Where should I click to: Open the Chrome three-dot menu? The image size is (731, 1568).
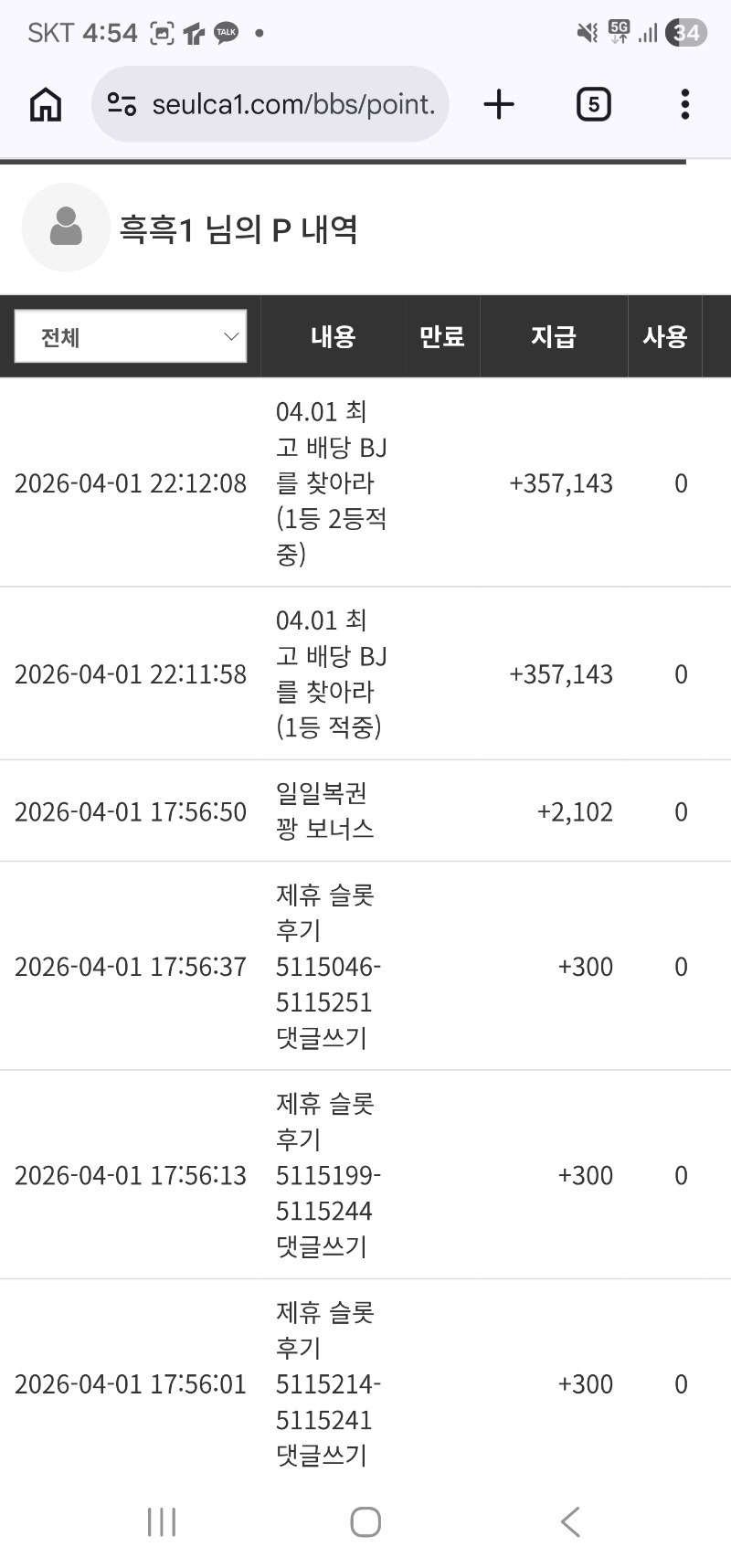pos(684,104)
